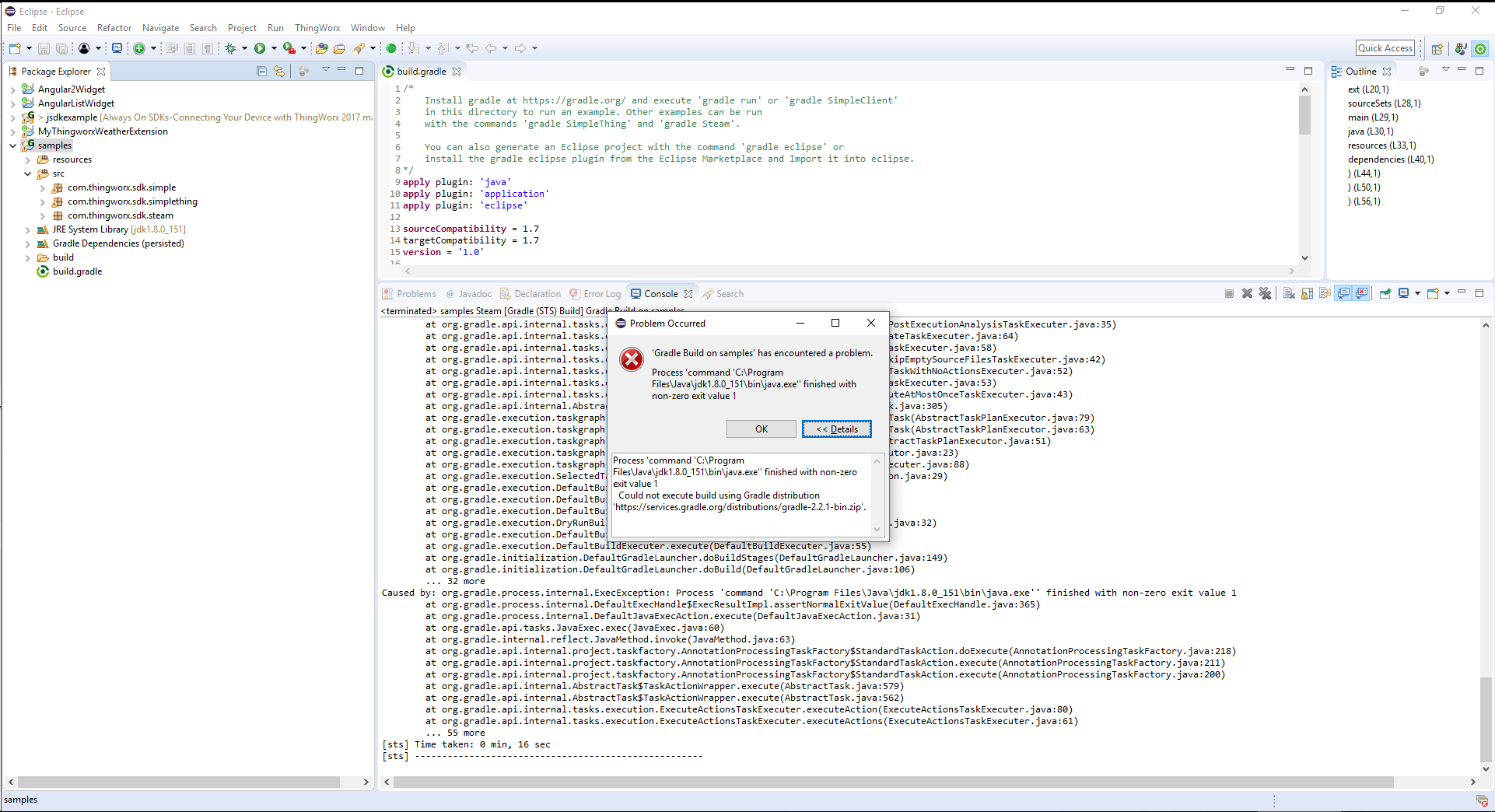Run the samples project with the Run tool
The height and width of the screenshot is (812, 1495).
pyautogui.click(x=260, y=47)
